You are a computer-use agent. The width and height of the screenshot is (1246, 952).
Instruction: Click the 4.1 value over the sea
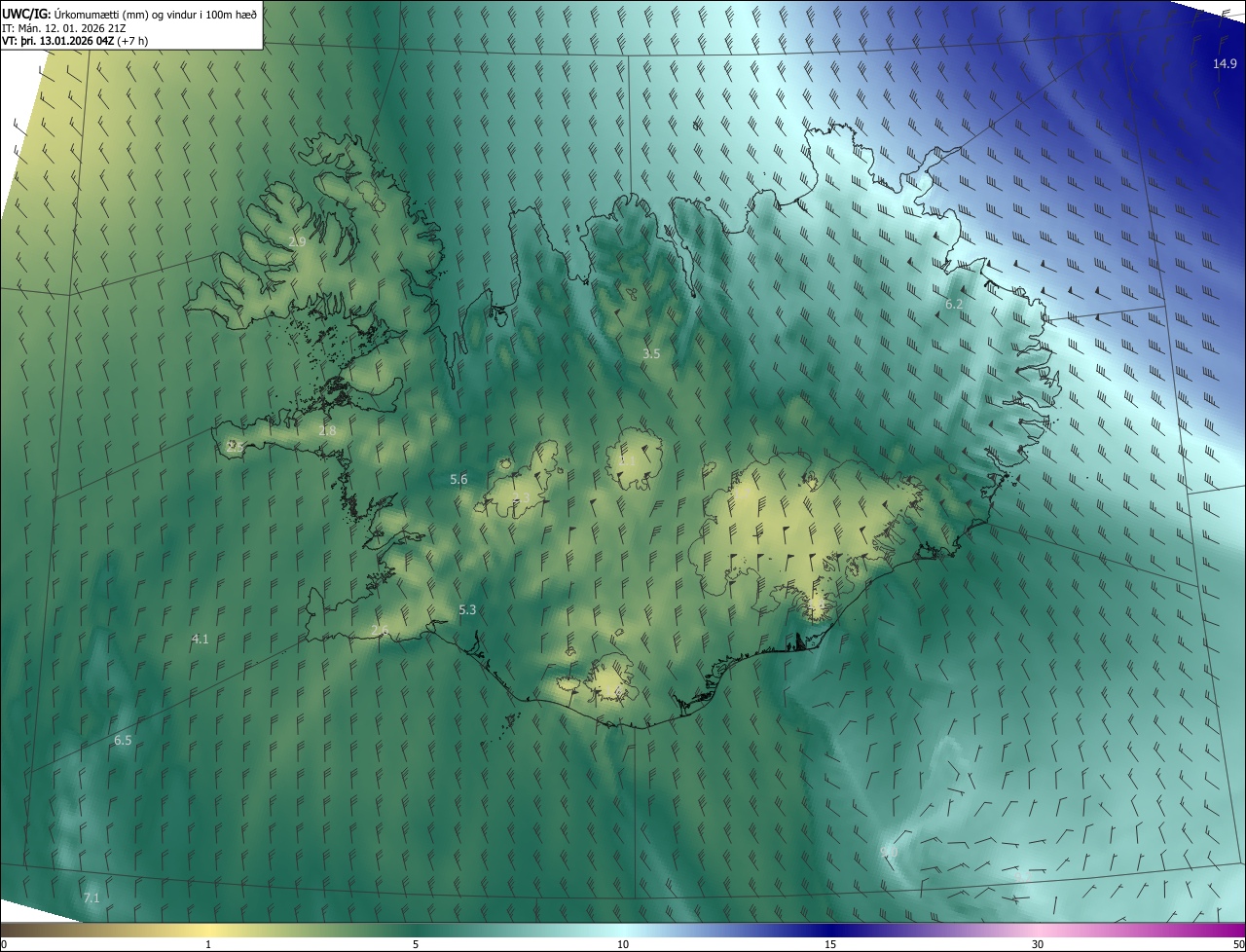(x=200, y=639)
